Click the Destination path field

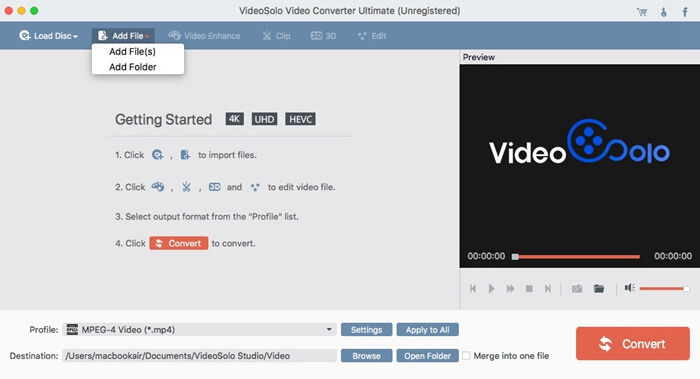click(199, 356)
